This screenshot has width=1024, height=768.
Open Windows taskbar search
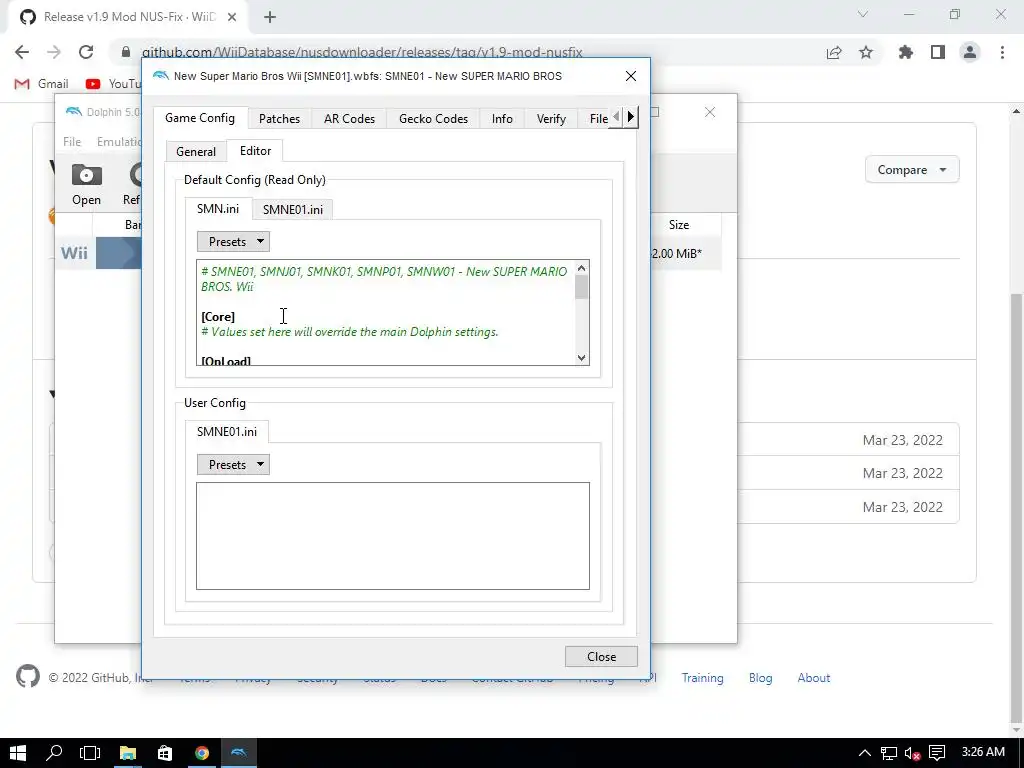pos(54,753)
